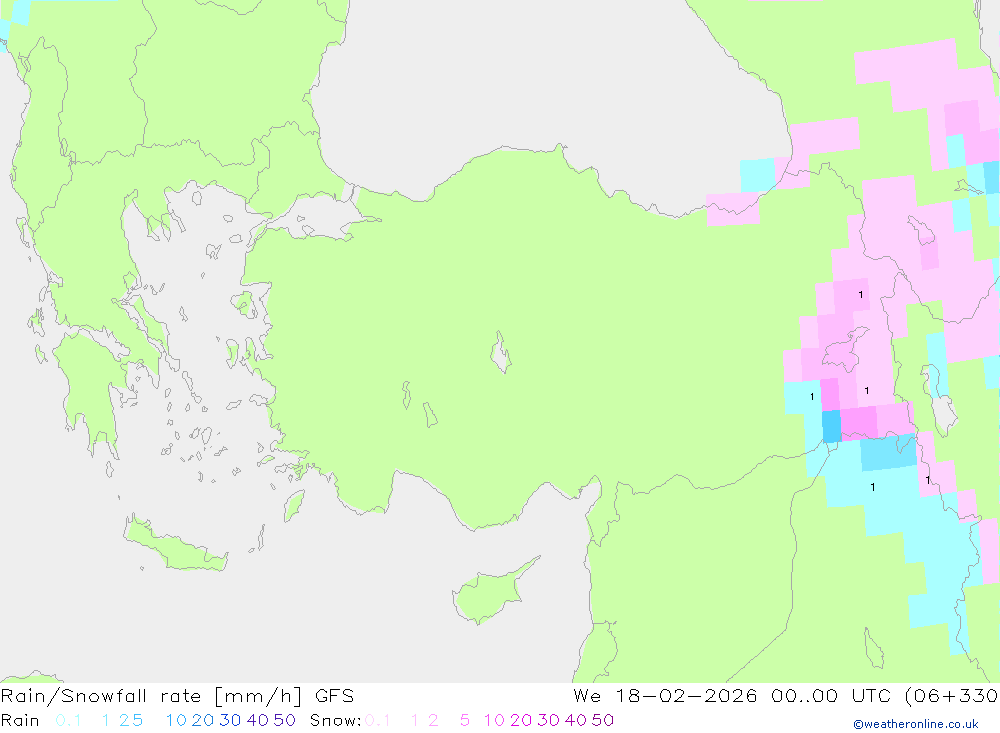Select Snow legend value 1
The width and height of the screenshot is (1000, 733).
(x=415, y=720)
